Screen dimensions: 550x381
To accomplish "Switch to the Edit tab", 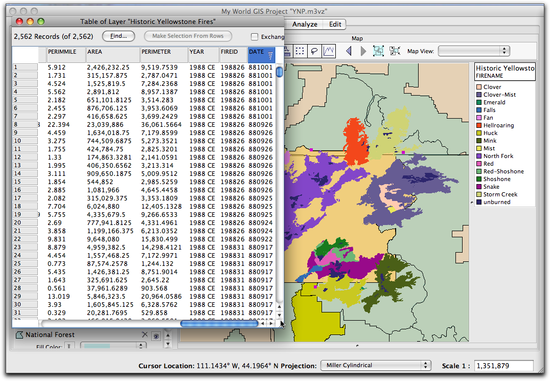I will (335, 24).
